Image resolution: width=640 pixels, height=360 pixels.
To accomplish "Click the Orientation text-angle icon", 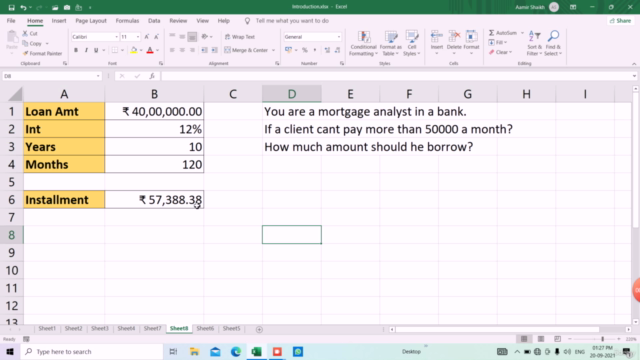I will 205,37.
